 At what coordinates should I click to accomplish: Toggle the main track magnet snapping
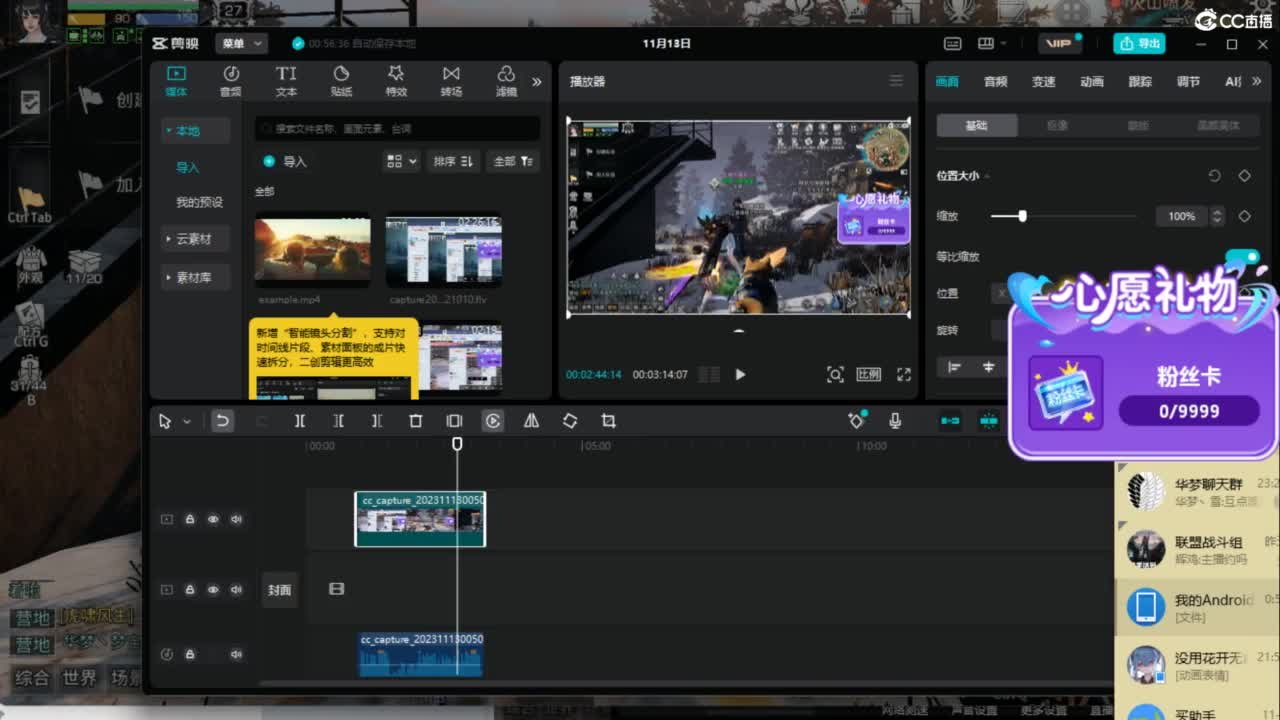coord(950,421)
